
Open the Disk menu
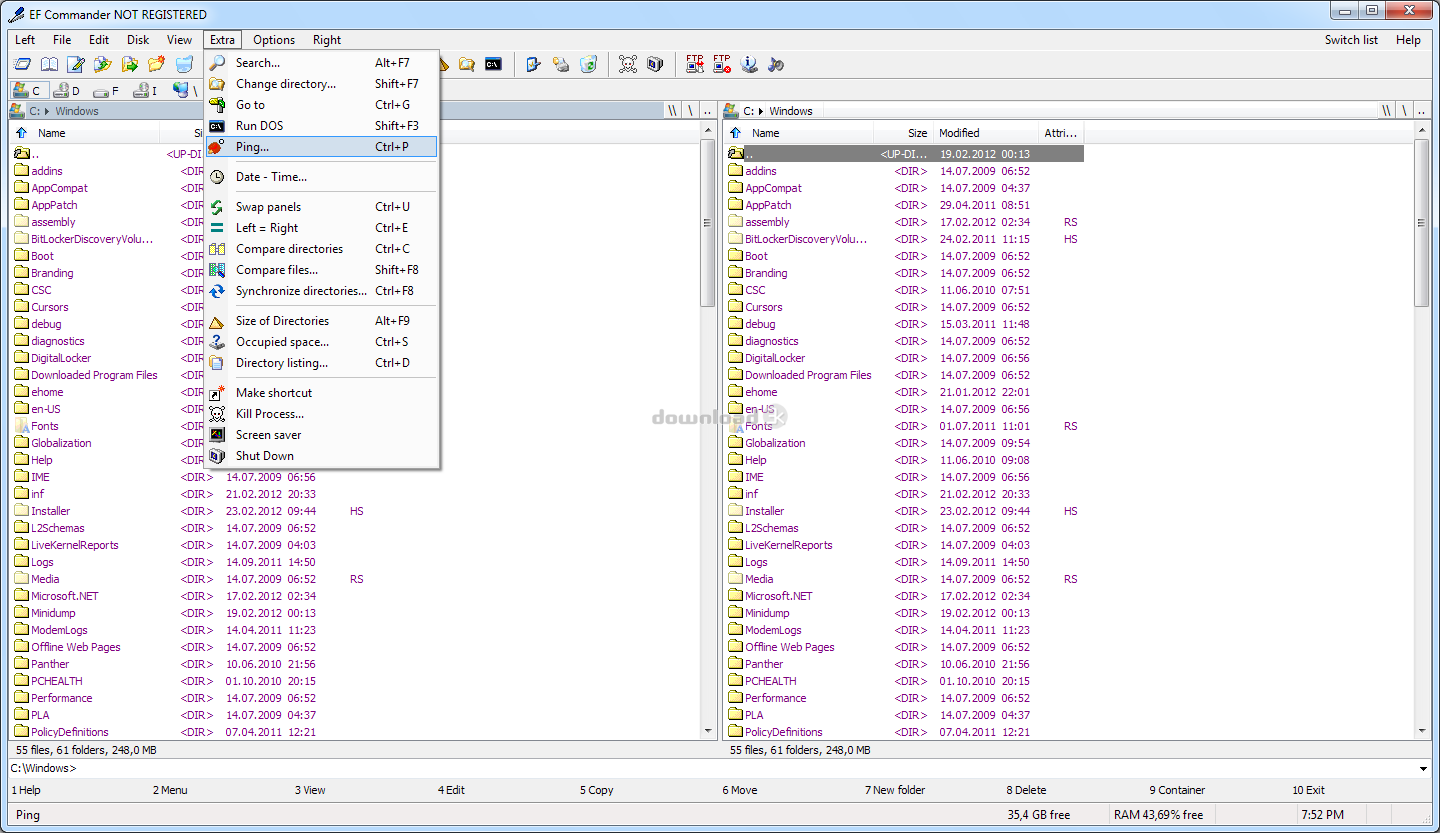pyautogui.click(x=138, y=40)
